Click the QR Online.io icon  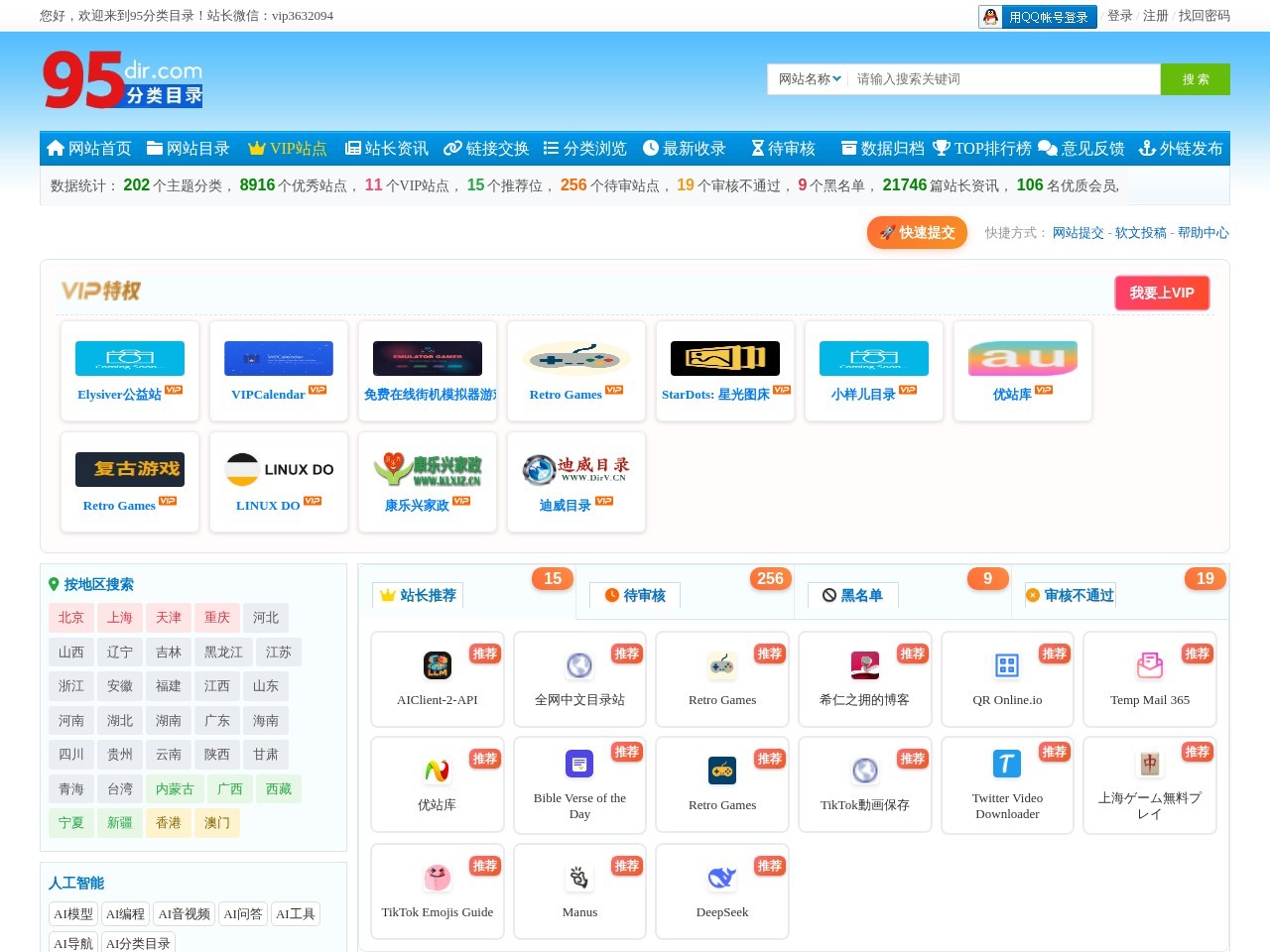(x=1006, y=665)
